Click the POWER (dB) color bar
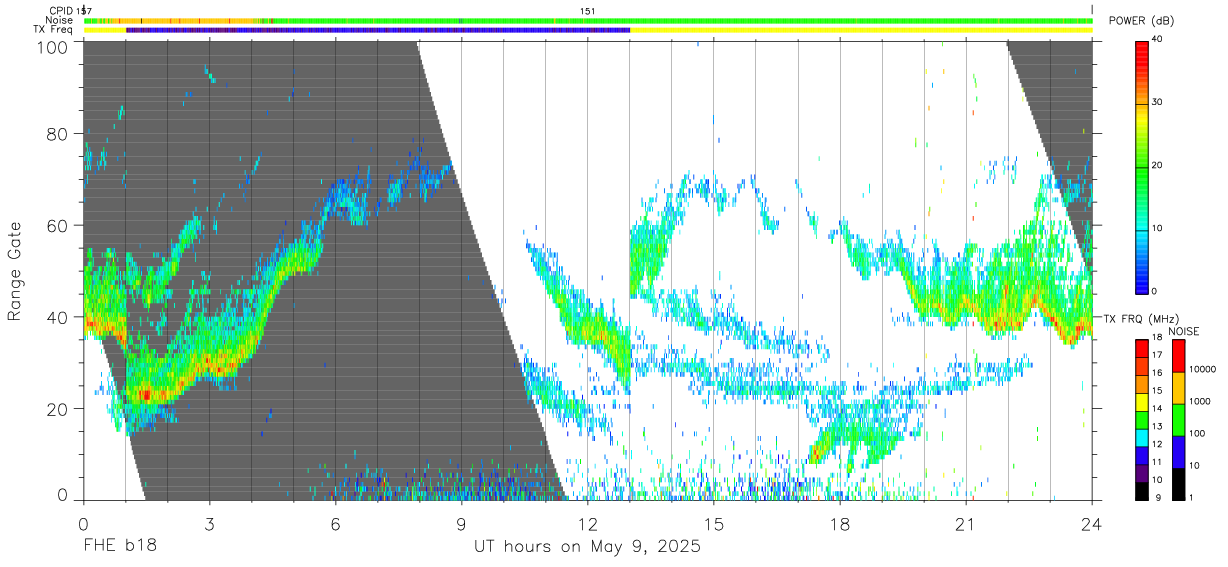Viewport: 1228px width, 567px height. 1142,166
